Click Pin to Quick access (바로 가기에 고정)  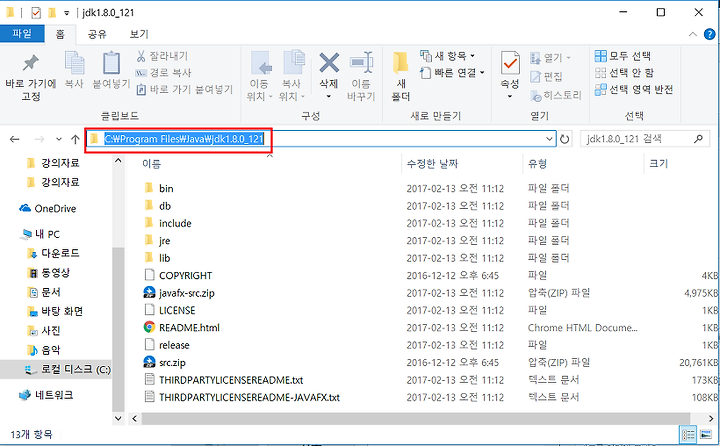pos(31,77)
